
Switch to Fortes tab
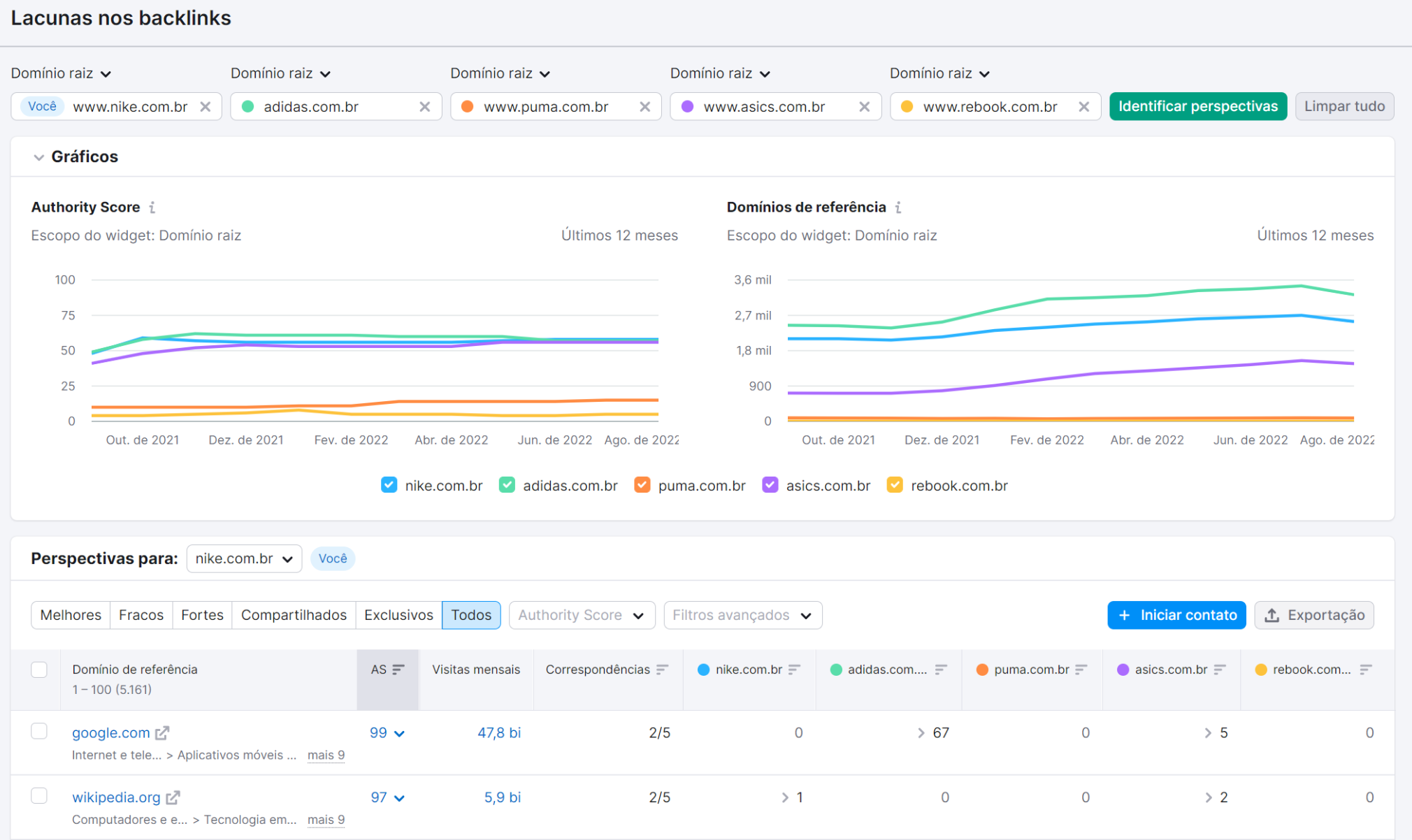(202, 615)
